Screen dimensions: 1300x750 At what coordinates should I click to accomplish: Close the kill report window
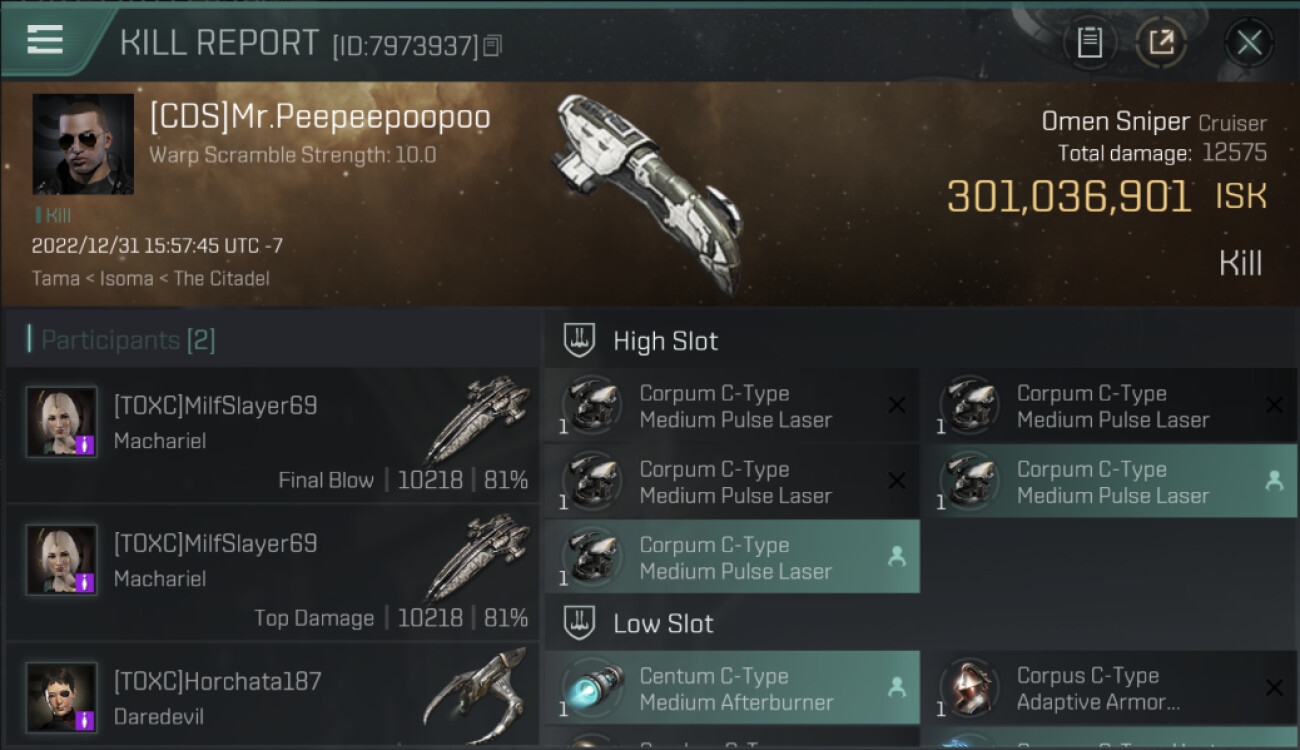click(1249, 43)
